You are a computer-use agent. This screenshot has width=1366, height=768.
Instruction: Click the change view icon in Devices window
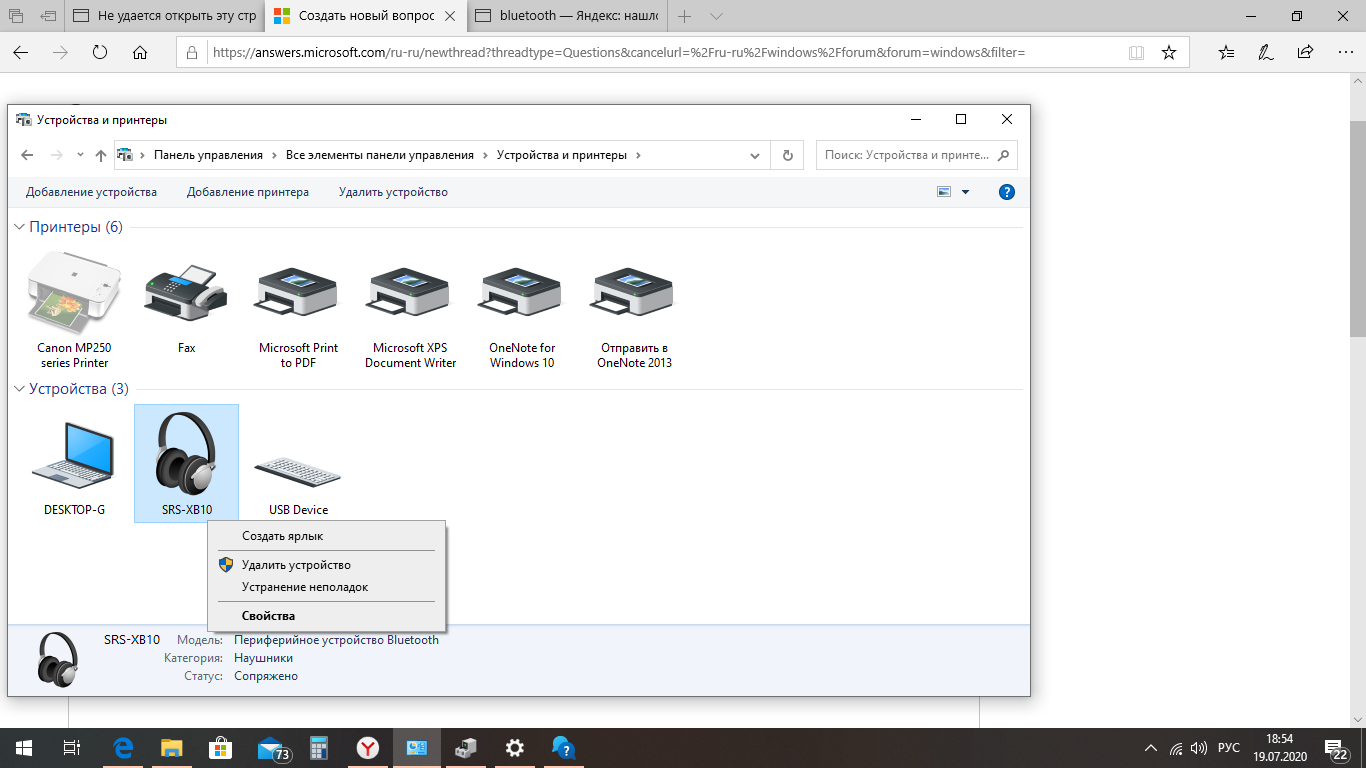(944, 192)
